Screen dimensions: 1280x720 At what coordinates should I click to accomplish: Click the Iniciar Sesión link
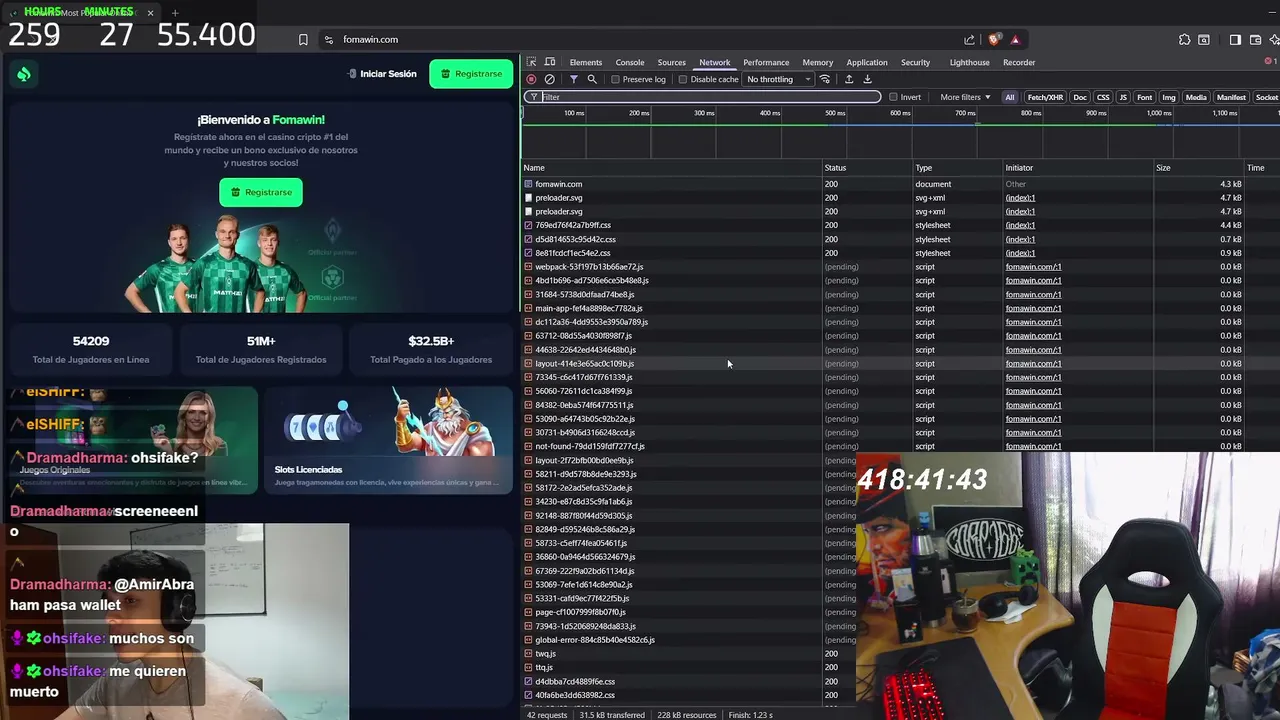(382, 74)
